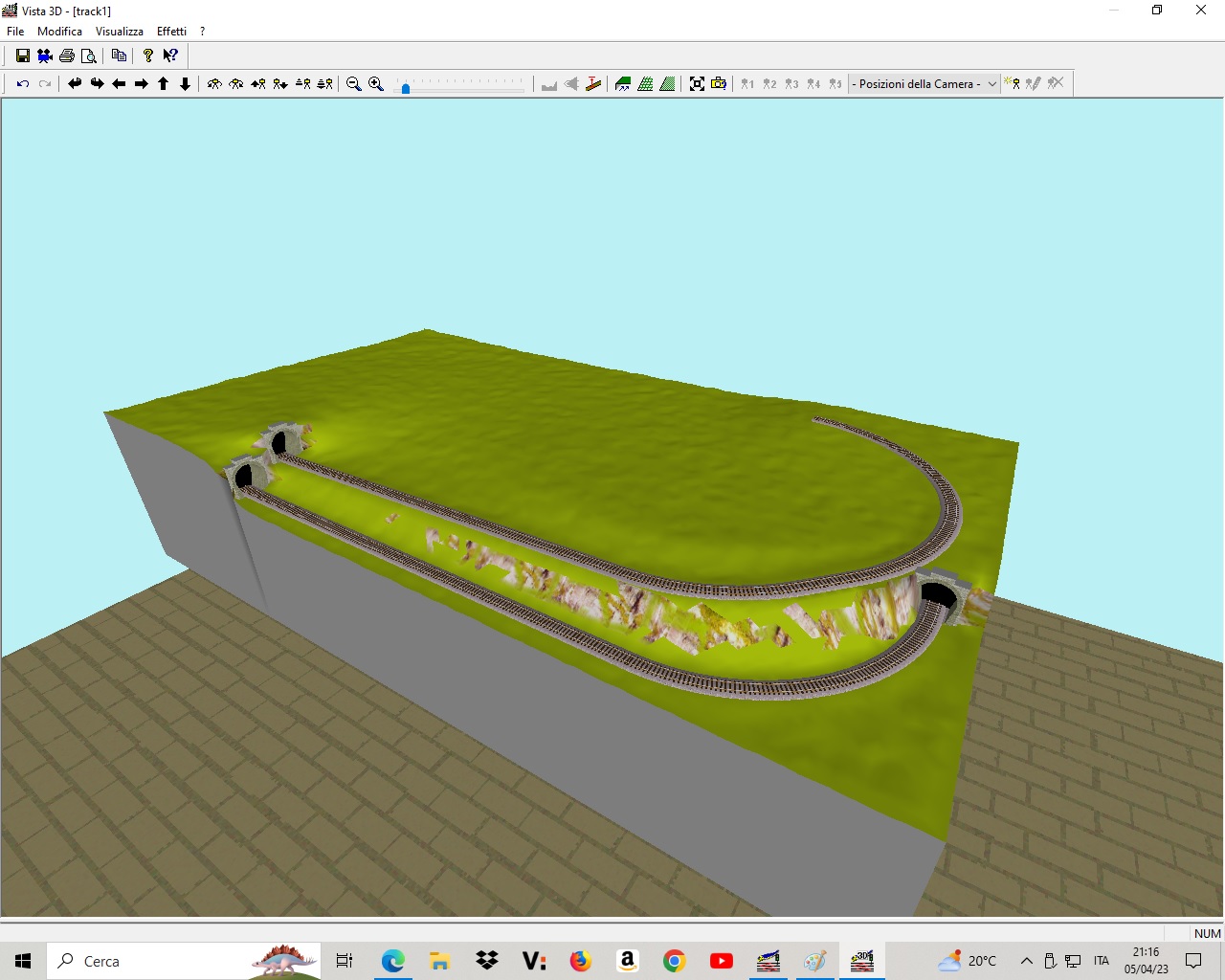Open YouTube from the taskbar
Viewport: 1225px width, 980px height.
[x=722, y=961]
